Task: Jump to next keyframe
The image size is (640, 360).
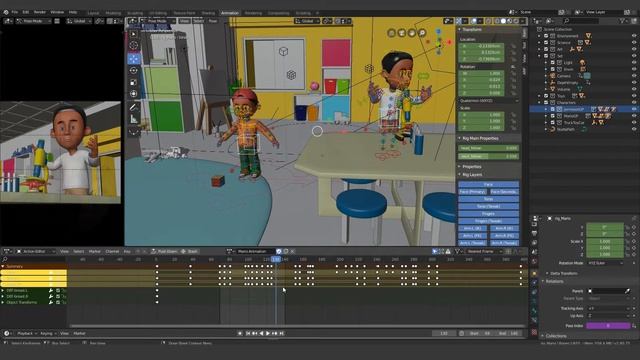Action: pyautogui.click(x=275, y=333)
